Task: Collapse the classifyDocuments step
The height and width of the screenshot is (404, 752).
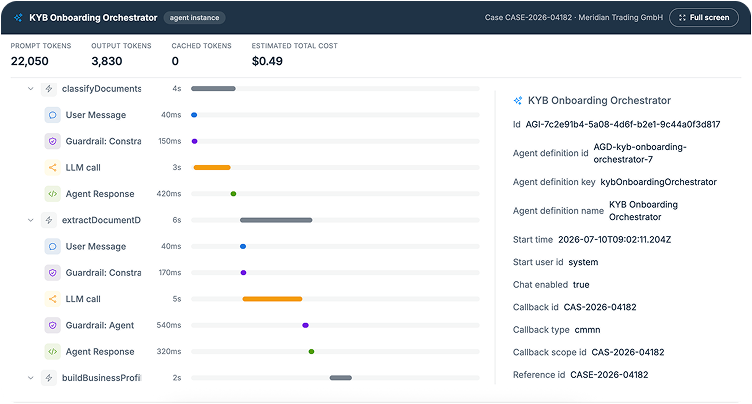Action: point(31,89)
